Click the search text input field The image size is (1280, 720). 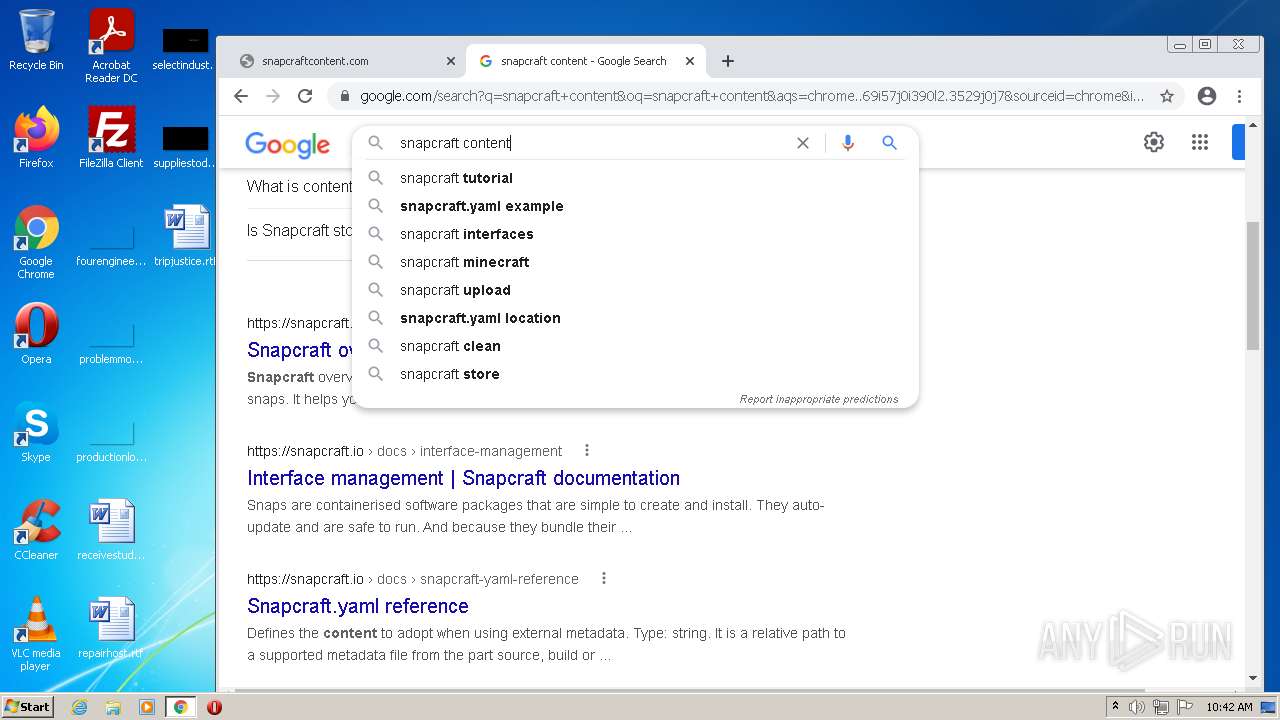(x=590, y=143)
